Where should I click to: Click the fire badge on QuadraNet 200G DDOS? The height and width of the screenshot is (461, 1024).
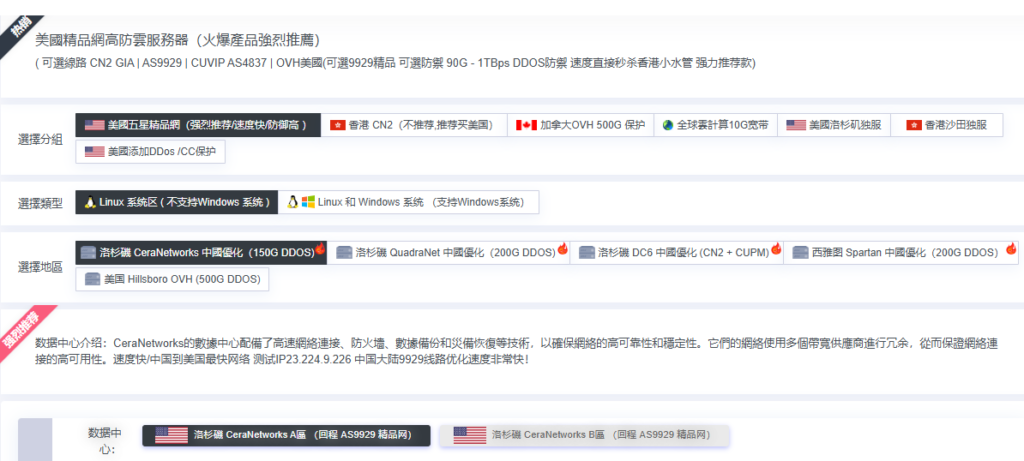tap(562, 248)
